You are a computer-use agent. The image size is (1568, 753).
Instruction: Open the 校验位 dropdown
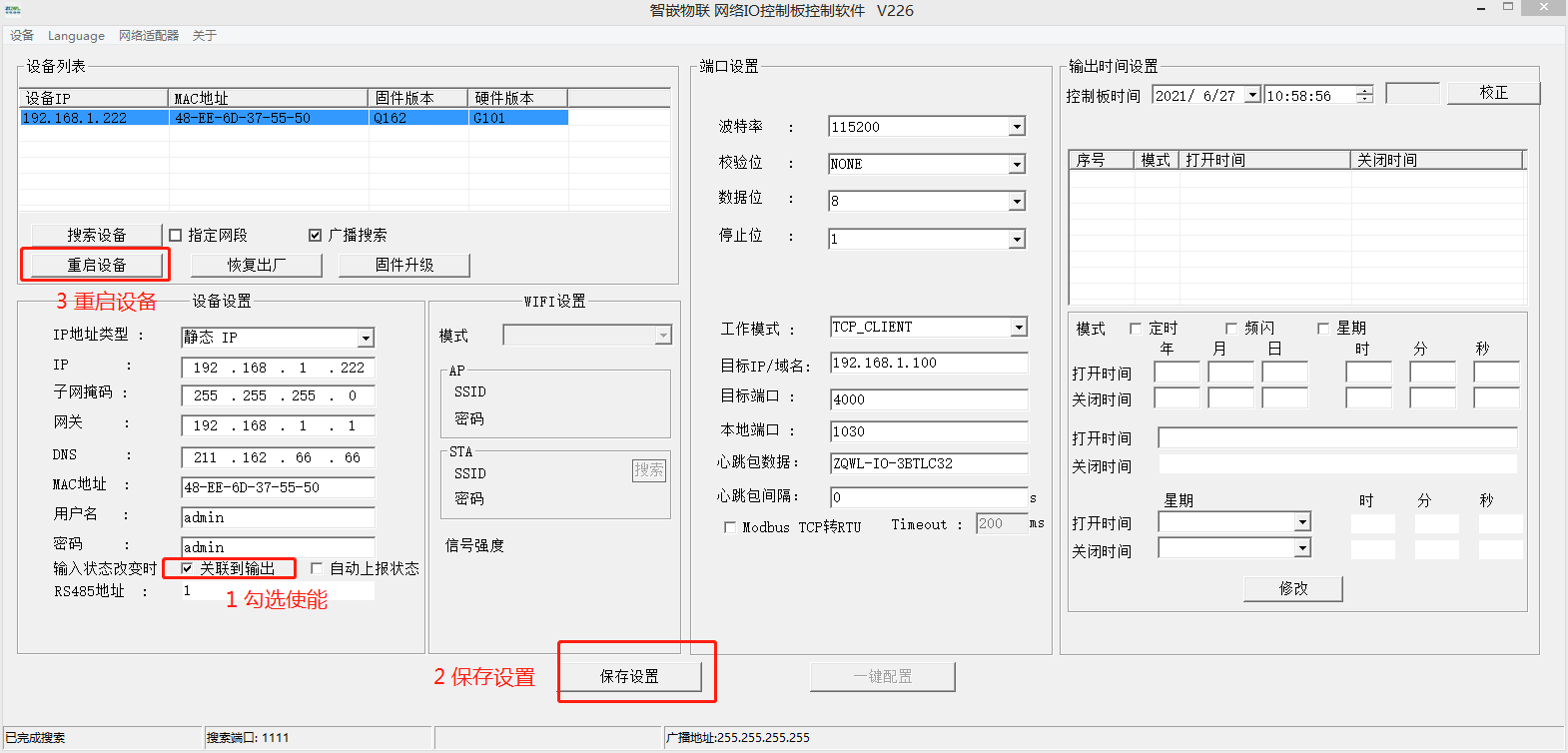pos(1017,164)
